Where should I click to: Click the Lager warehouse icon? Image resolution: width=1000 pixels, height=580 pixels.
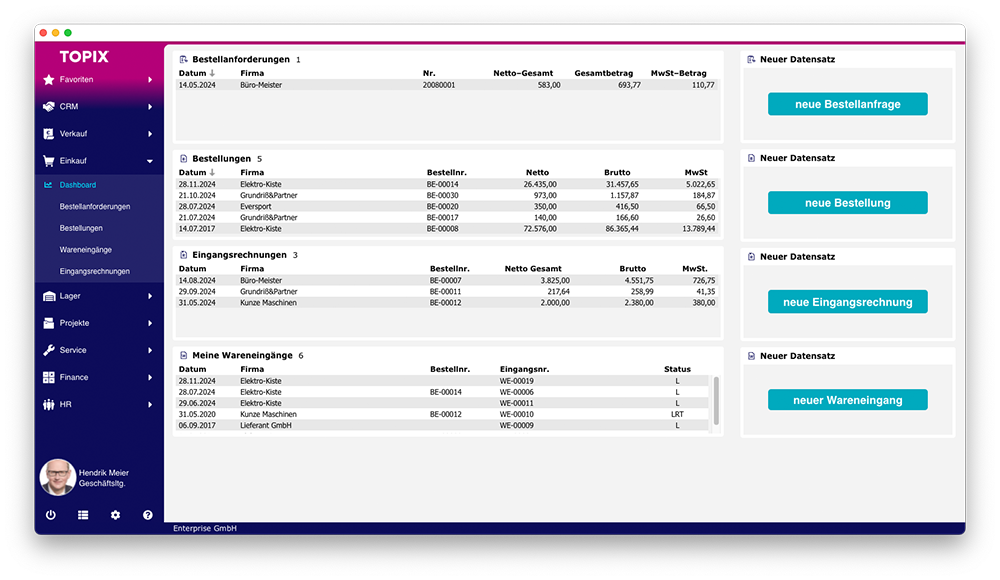(49, 296)
